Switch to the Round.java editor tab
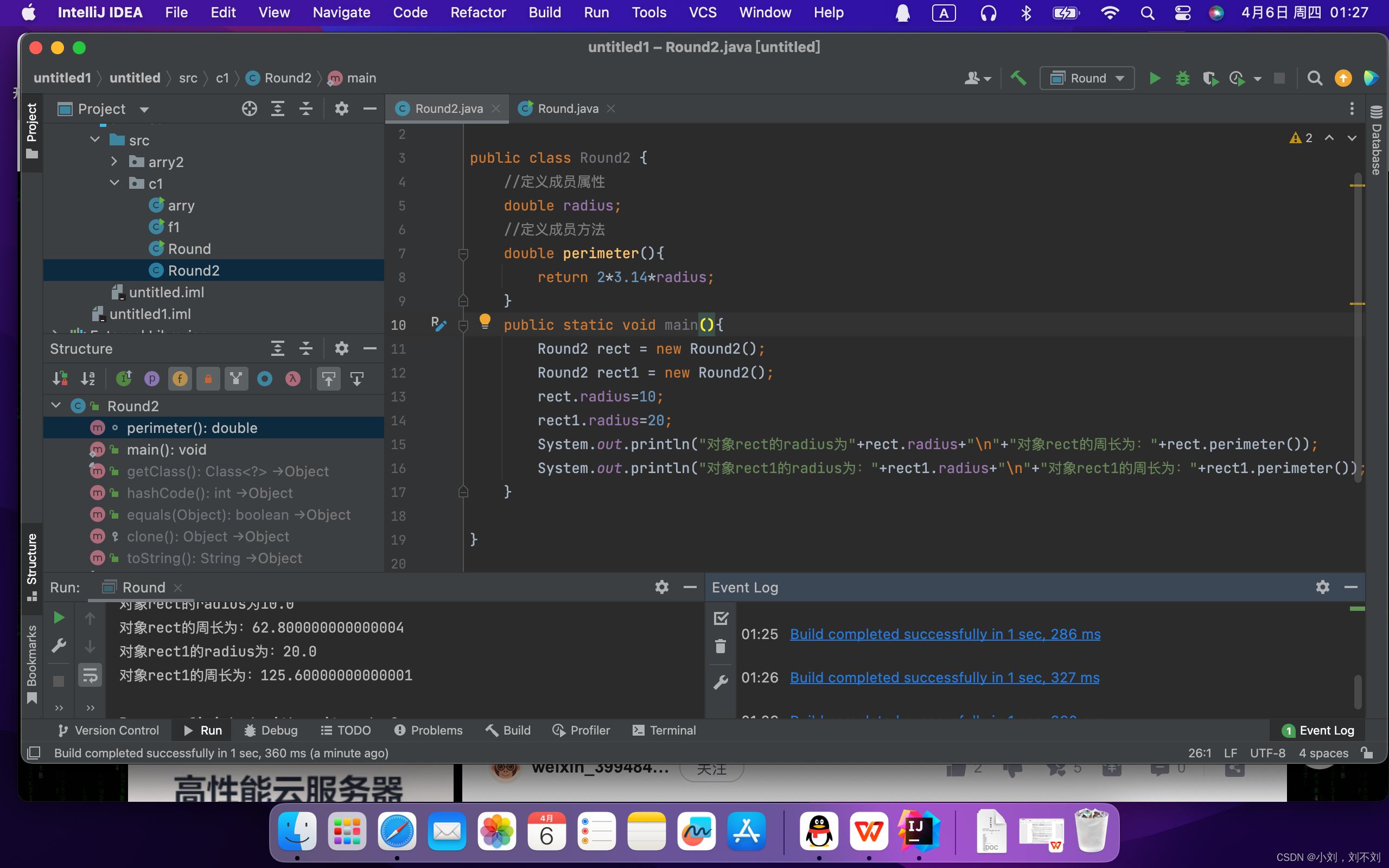1389x868 pixels. tap(567, 108)
